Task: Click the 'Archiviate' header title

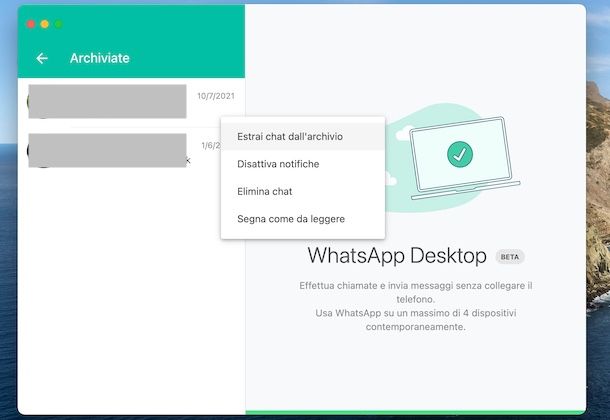Action: tap(100, 58)
